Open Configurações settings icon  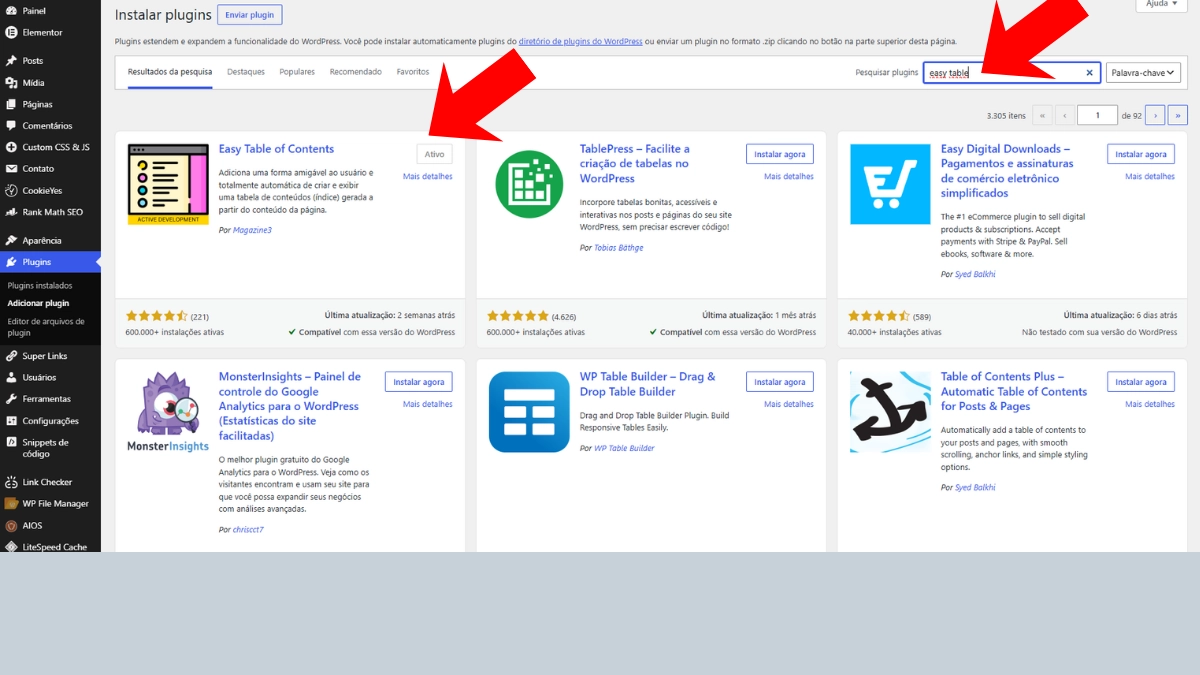[x=11, y=421]
